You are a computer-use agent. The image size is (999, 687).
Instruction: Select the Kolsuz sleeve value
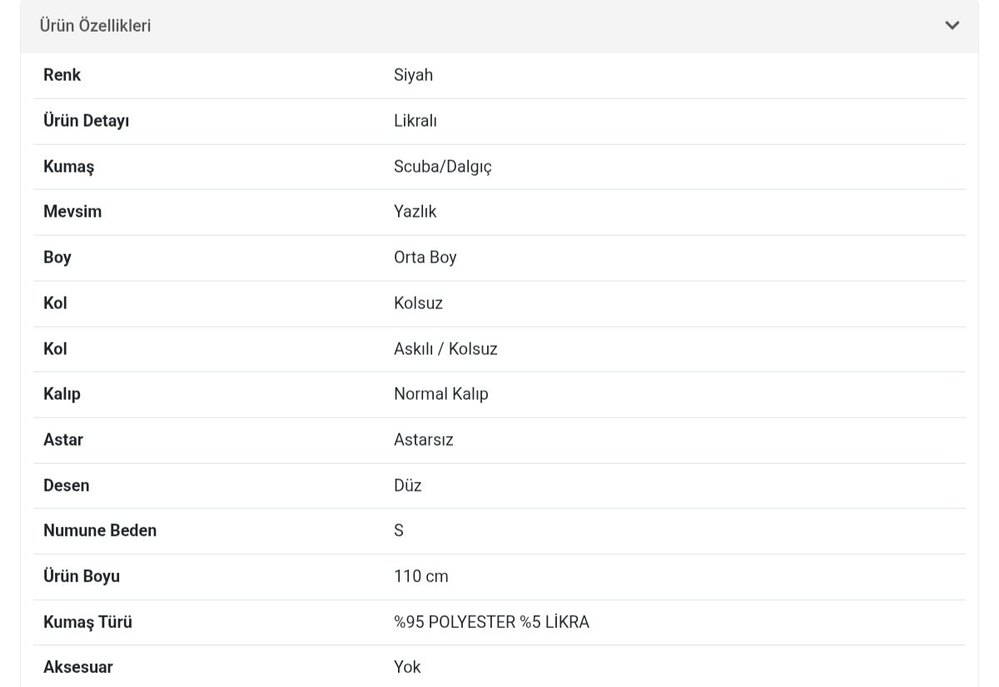419,302
